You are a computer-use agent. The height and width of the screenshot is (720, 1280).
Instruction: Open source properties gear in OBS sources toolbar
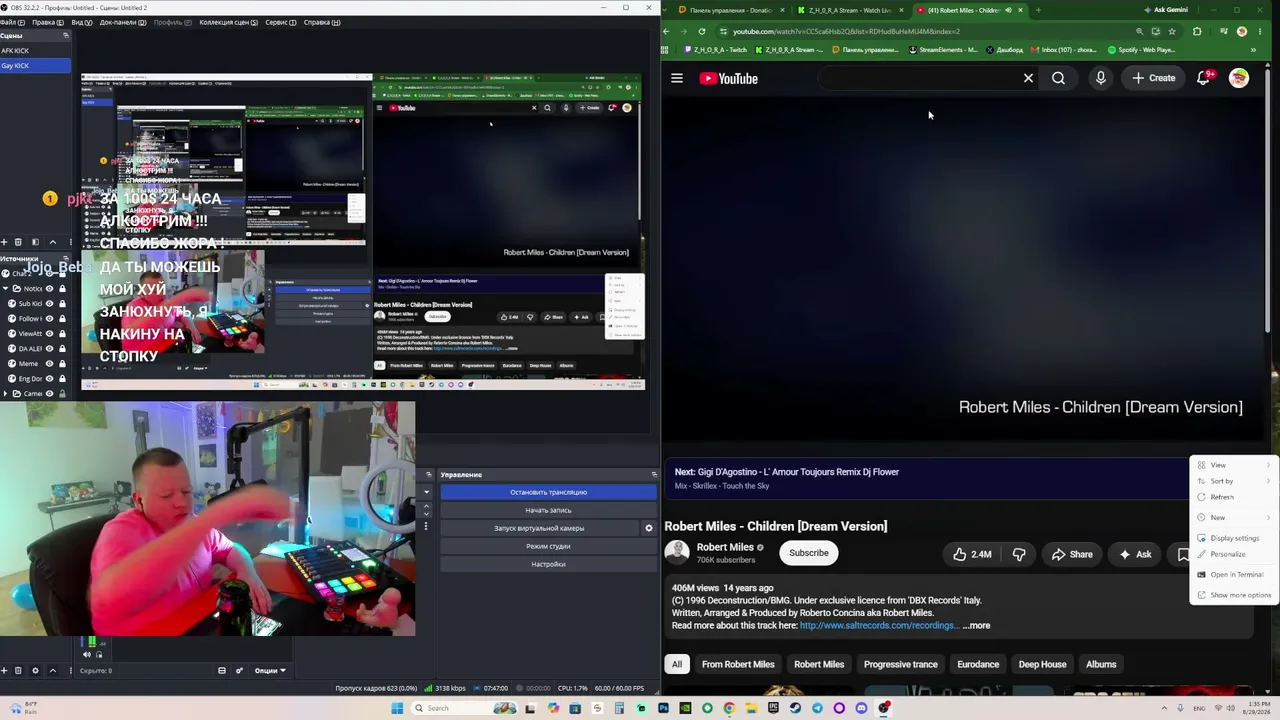click(35, 670)
